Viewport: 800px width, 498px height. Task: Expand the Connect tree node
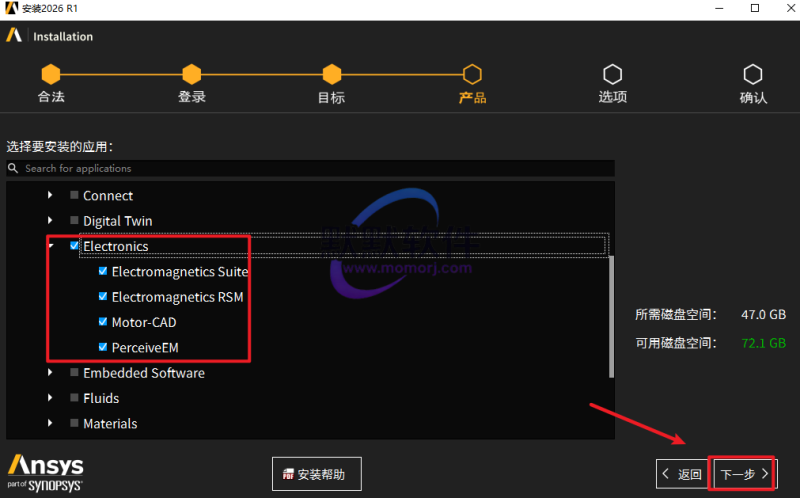pos(50,196)
